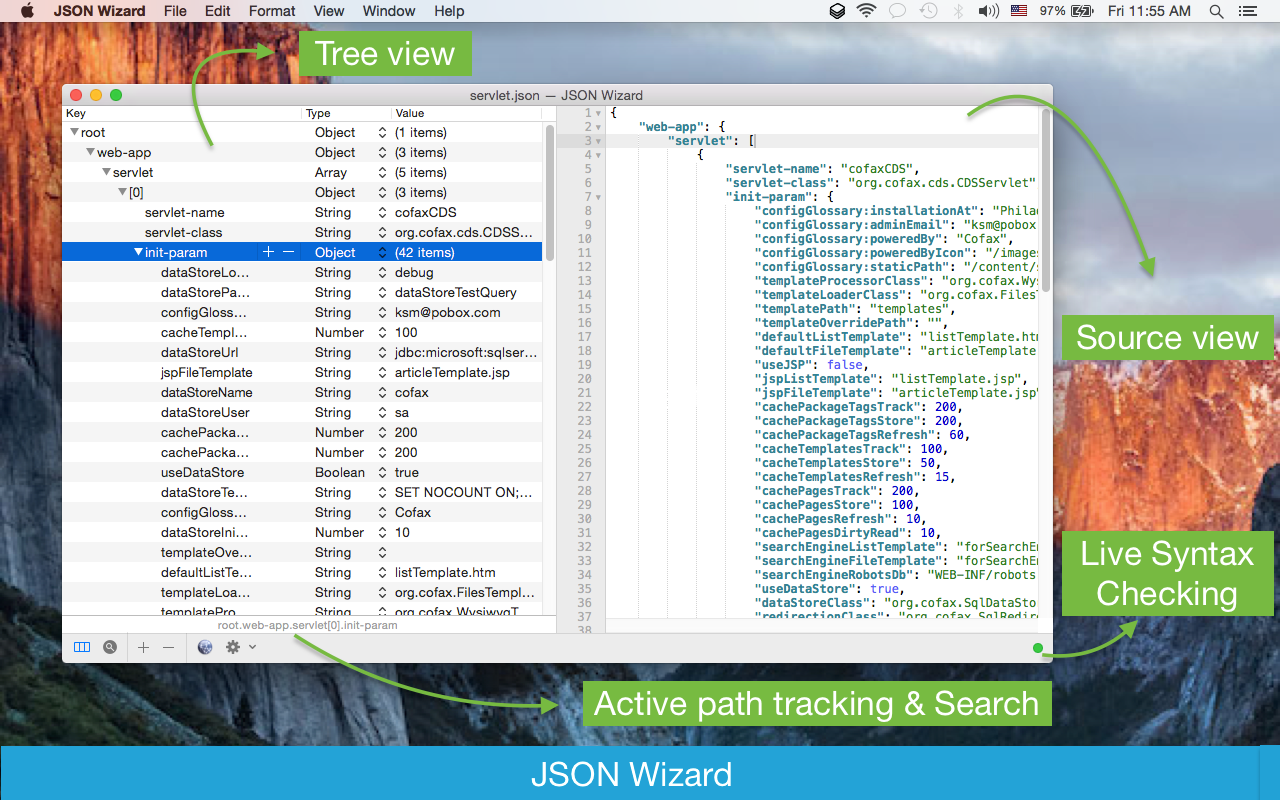1280x800 pixels.
Task: Add item via plus on init-param row
Action: tap(268, 252)
